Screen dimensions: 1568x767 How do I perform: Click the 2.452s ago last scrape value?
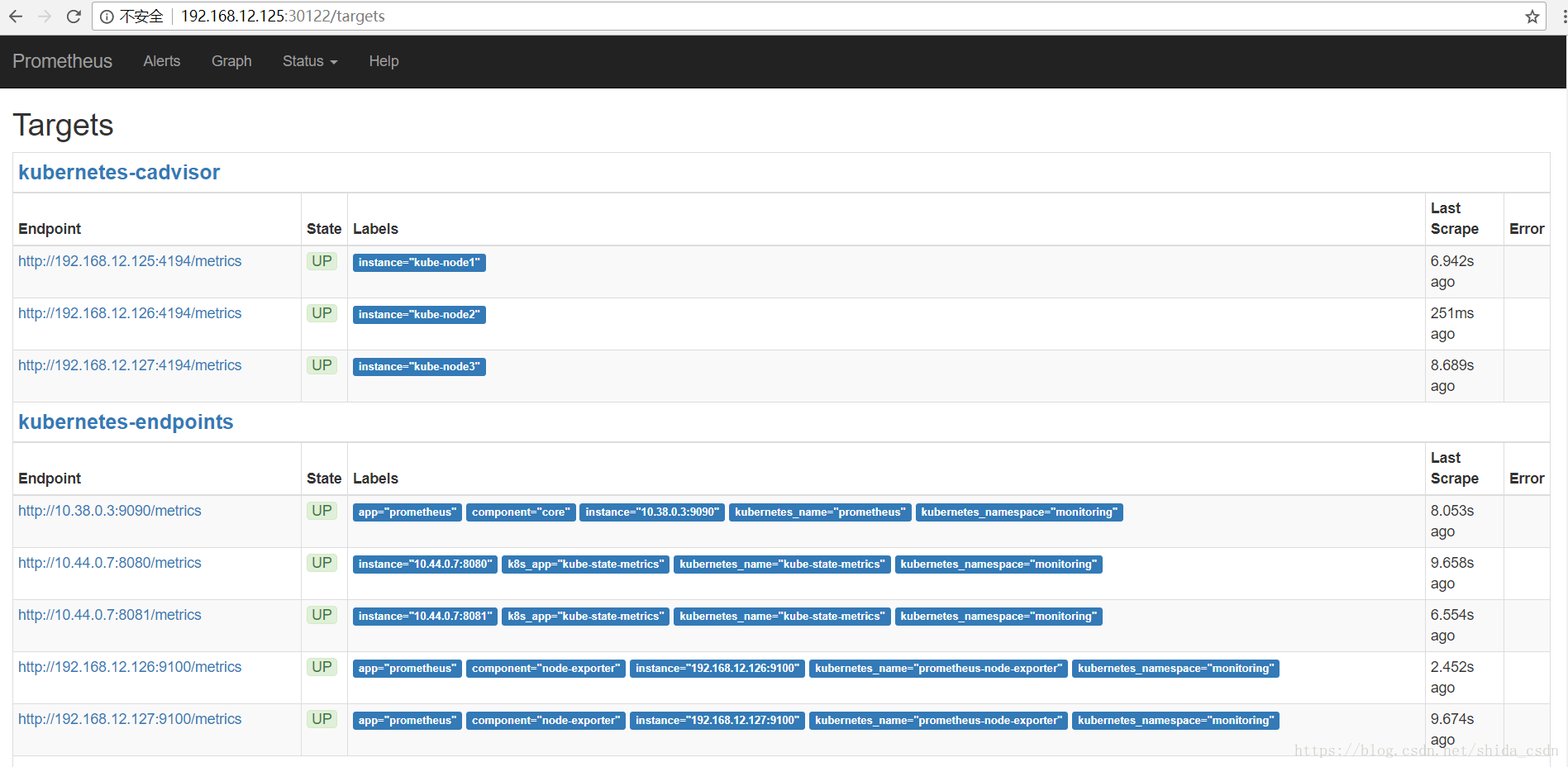point(1452,678)
